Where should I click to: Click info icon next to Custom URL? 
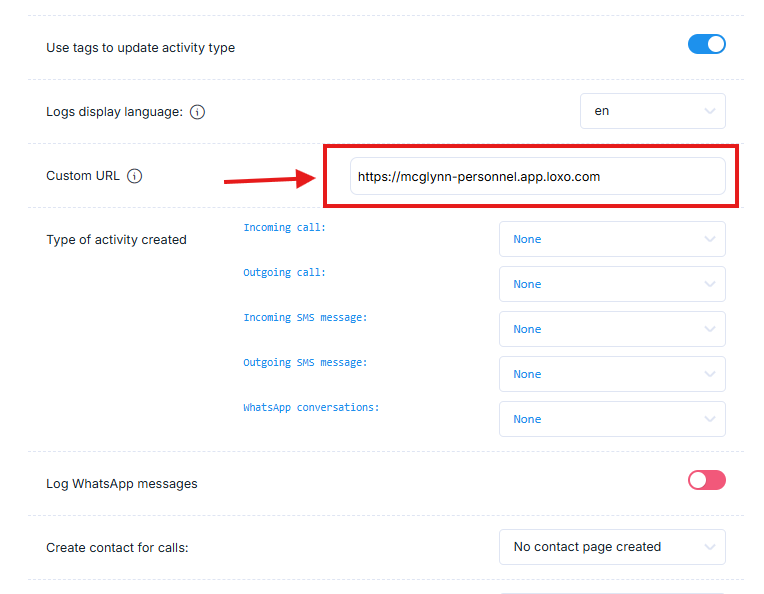[135, 176]
